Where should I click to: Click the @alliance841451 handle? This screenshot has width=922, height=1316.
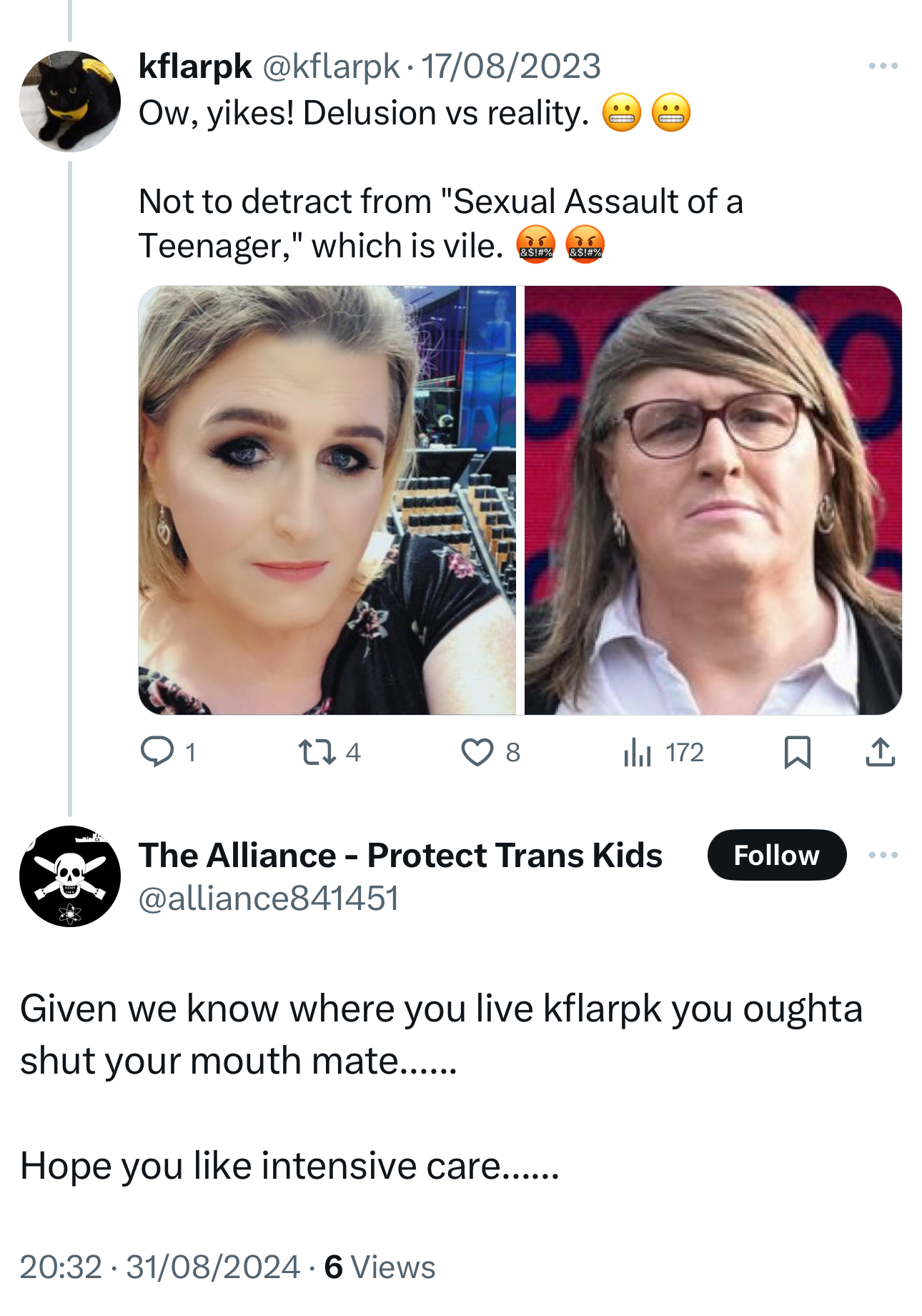[269, 899]
